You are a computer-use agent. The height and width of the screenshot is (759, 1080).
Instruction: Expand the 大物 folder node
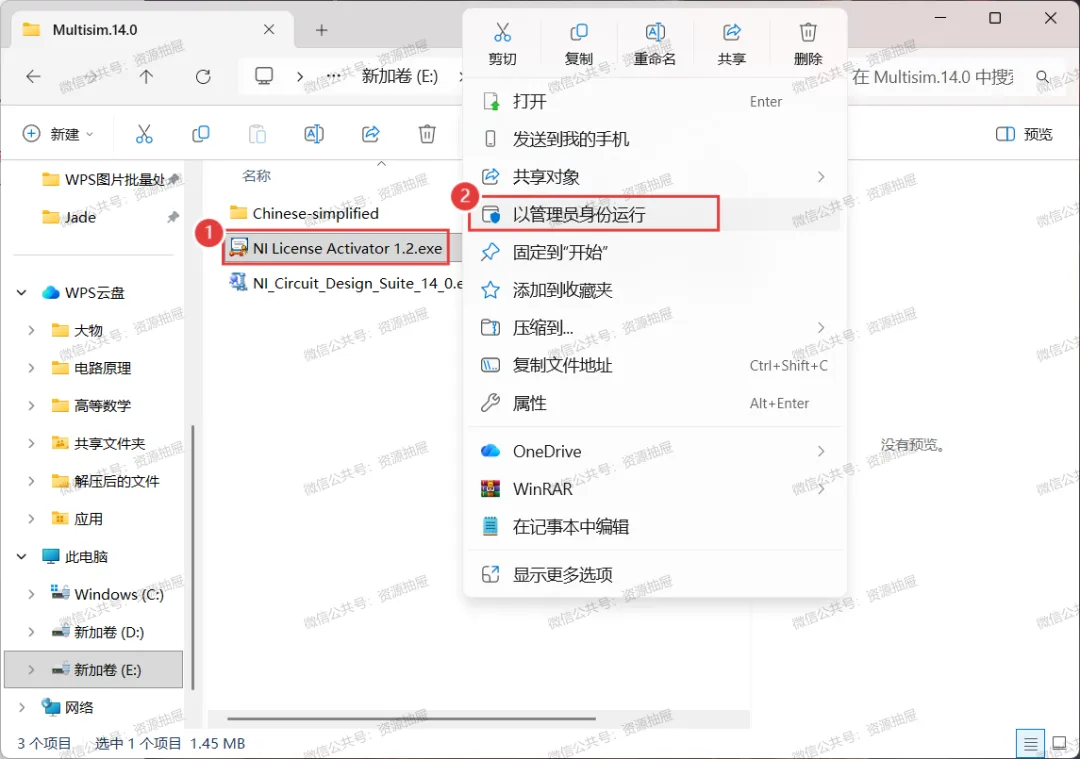click(31, 331)
